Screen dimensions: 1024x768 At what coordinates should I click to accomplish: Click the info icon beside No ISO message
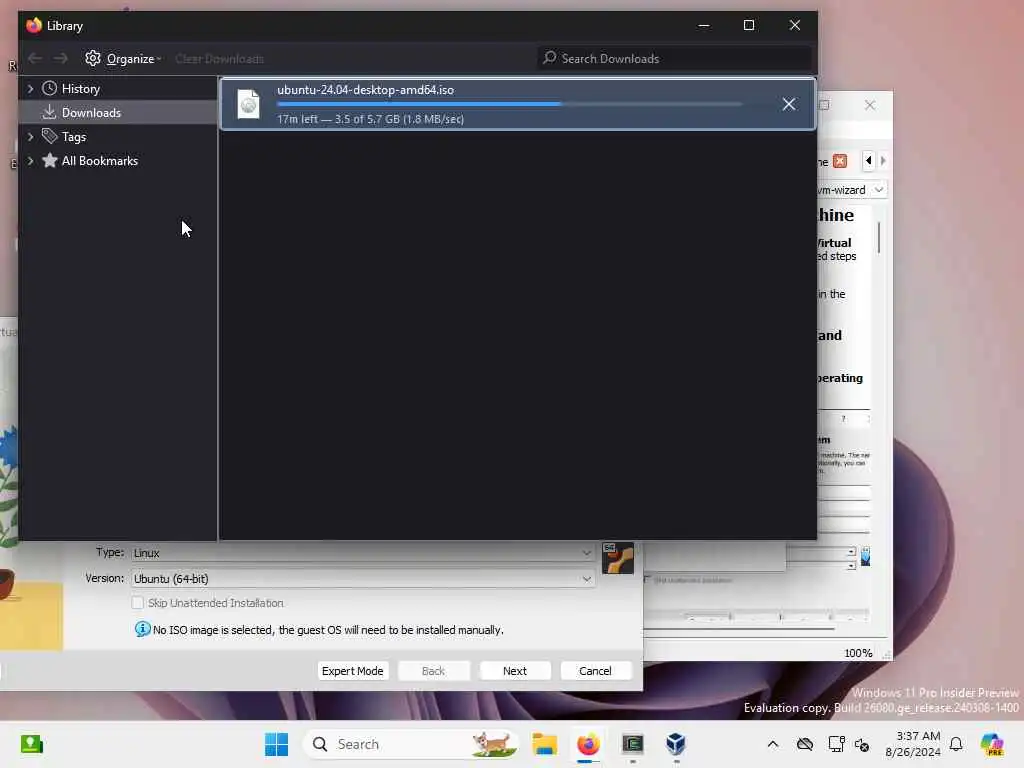pos(142,629)
